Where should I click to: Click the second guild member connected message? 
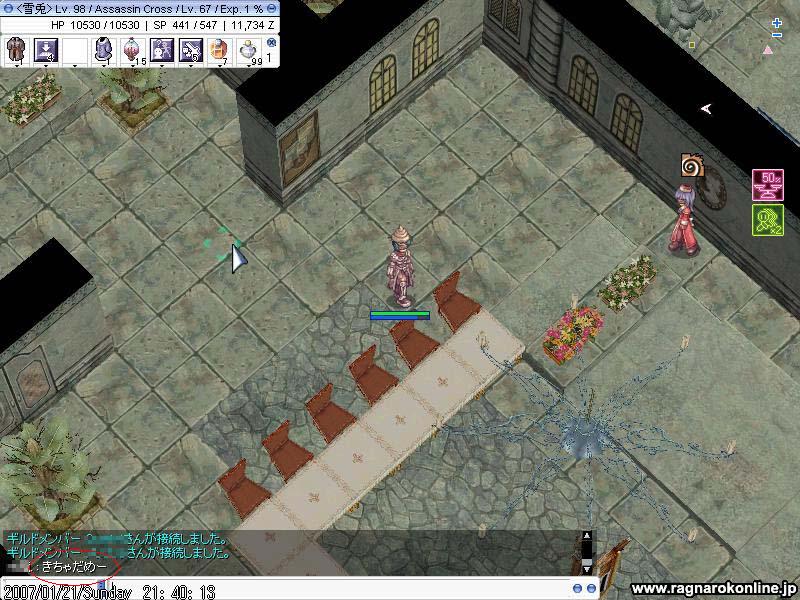point(118,553)
